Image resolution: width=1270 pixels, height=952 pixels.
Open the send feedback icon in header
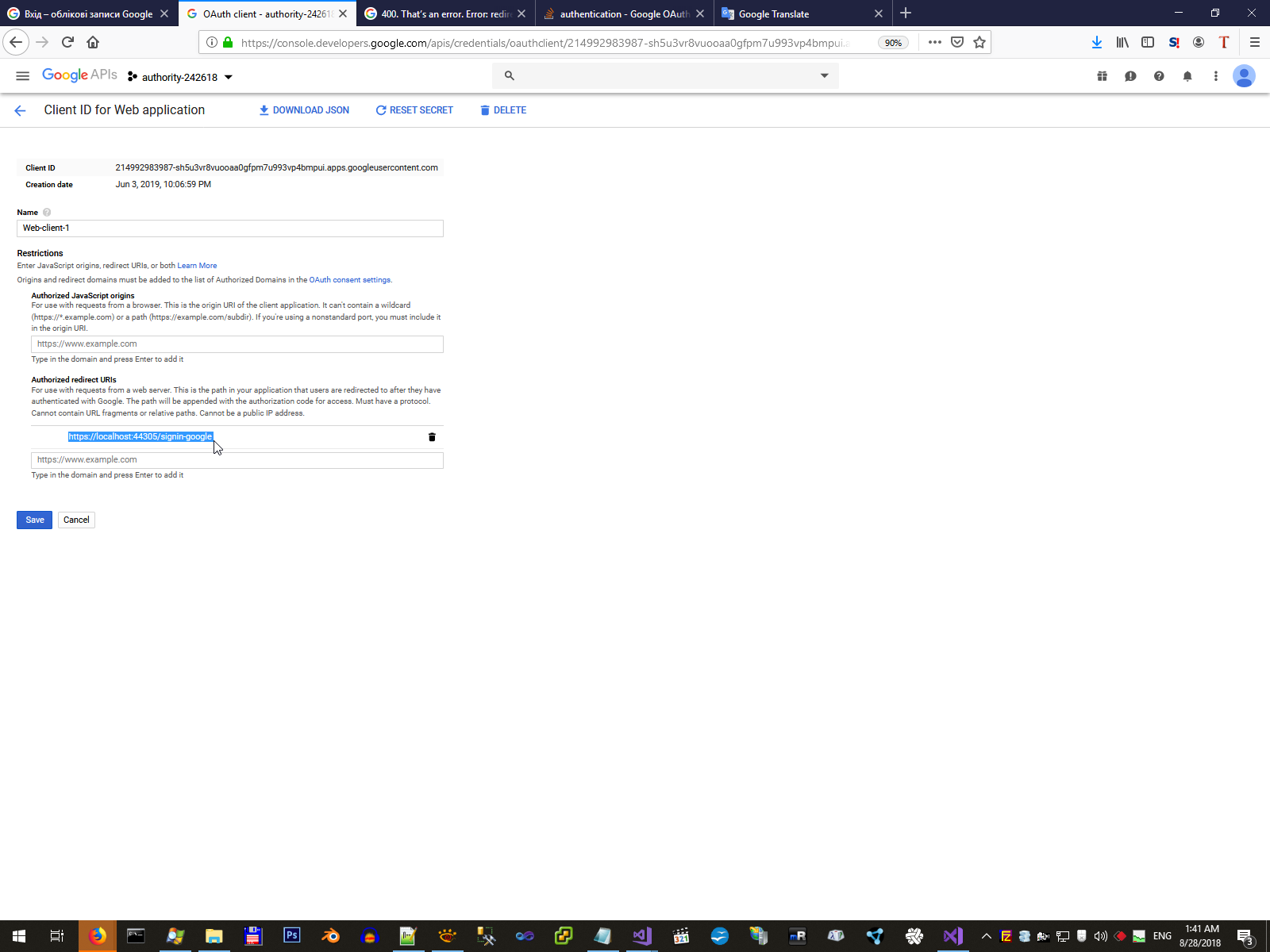[x=1130, y=76]
